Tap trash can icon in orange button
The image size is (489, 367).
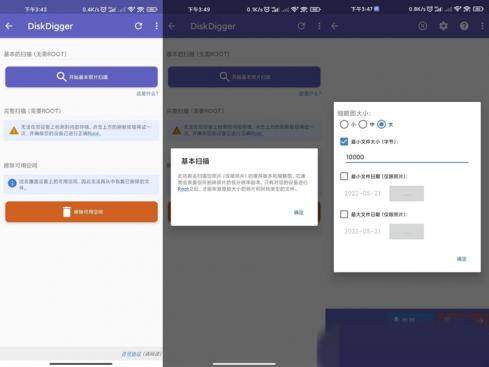(x=67, y=212)
